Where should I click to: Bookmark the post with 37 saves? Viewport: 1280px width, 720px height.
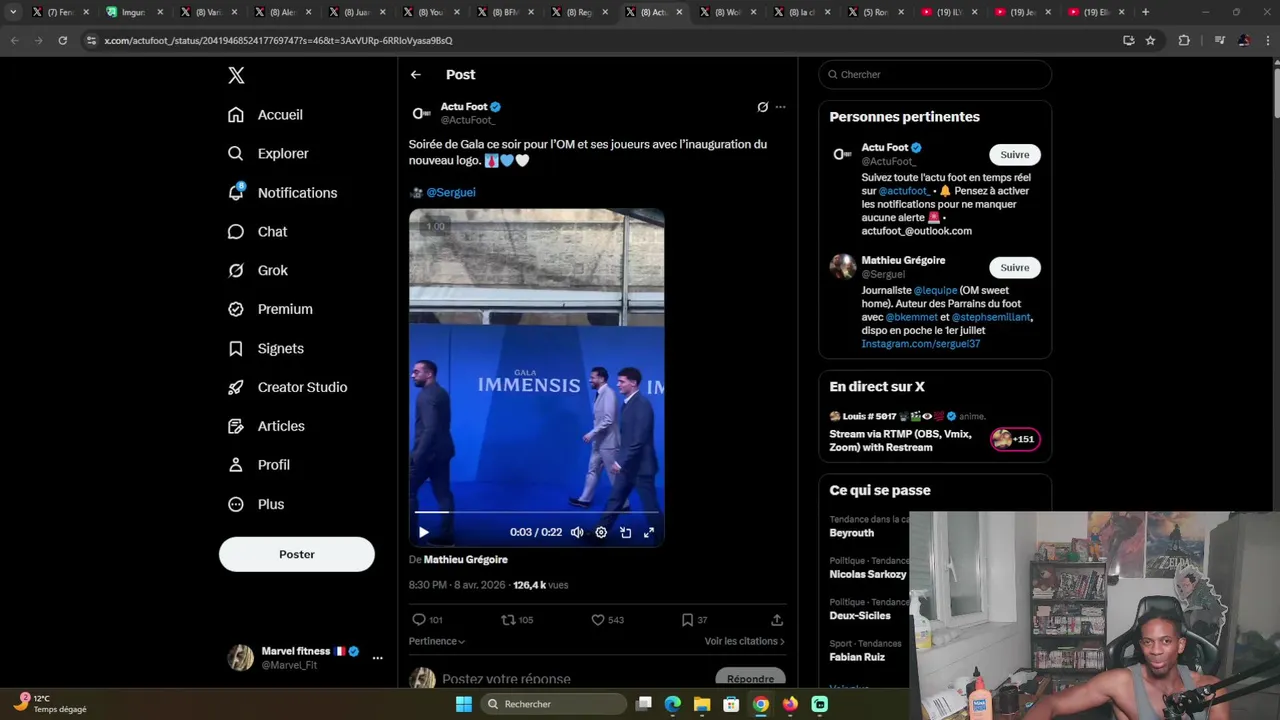click(694, 620)
